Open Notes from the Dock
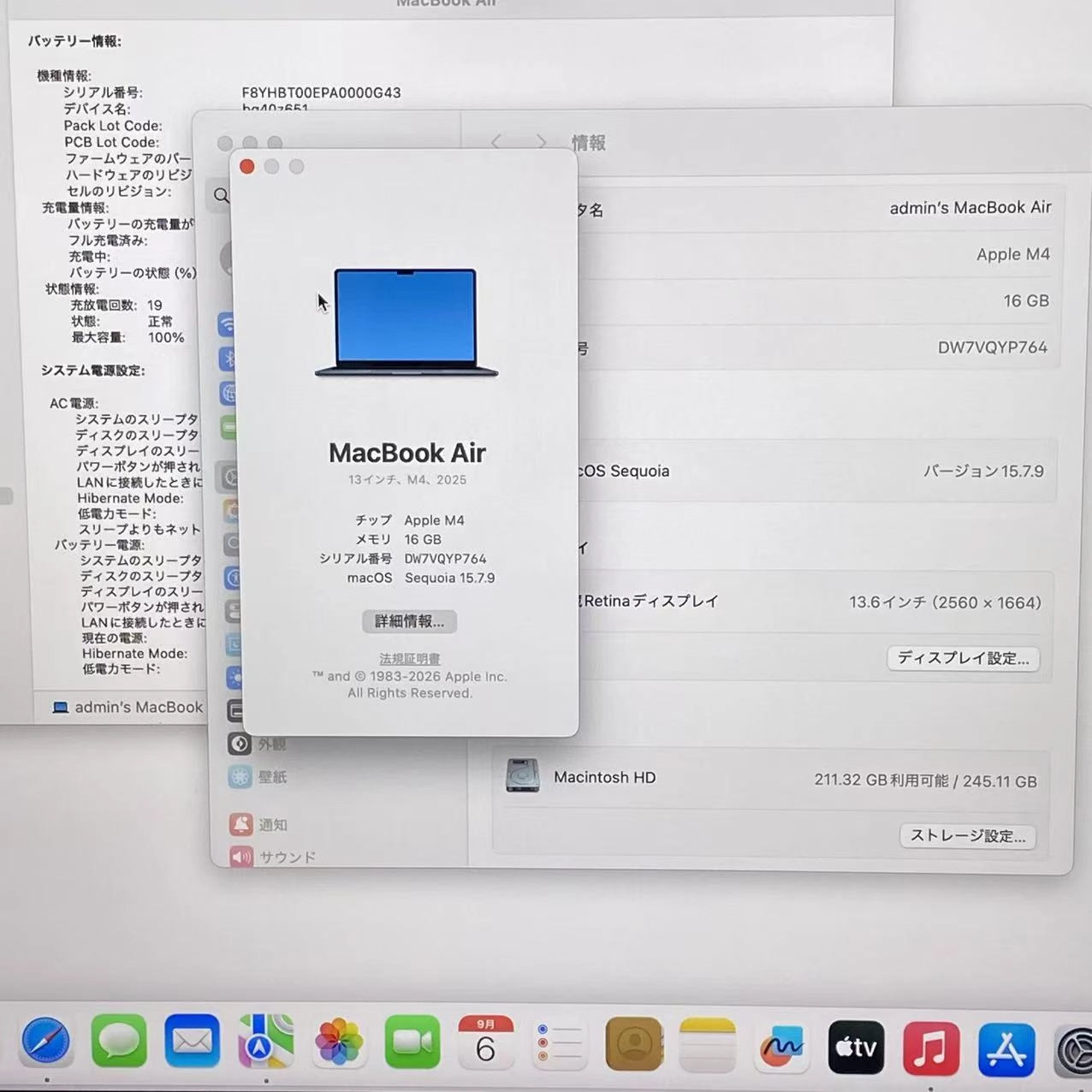 pyautogui.click(x=708, y=1045)
